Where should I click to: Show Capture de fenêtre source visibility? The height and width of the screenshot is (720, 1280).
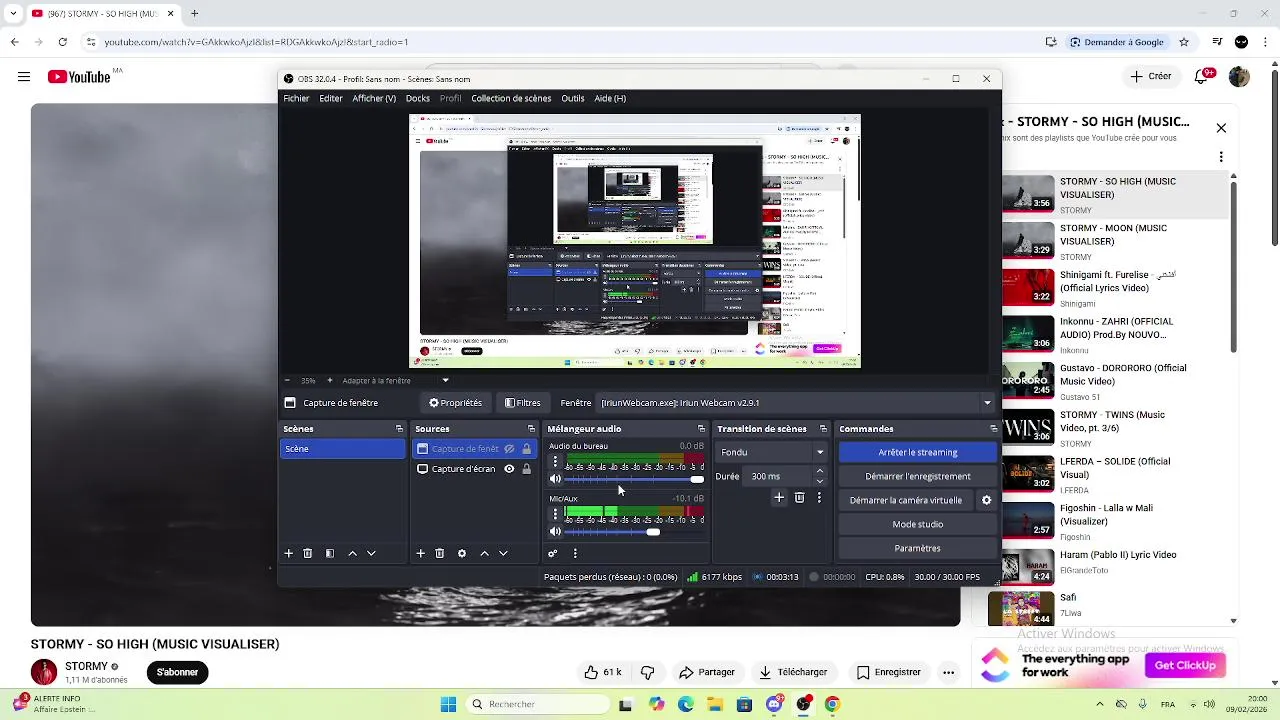pyautogui.click(x=509, y=449)
